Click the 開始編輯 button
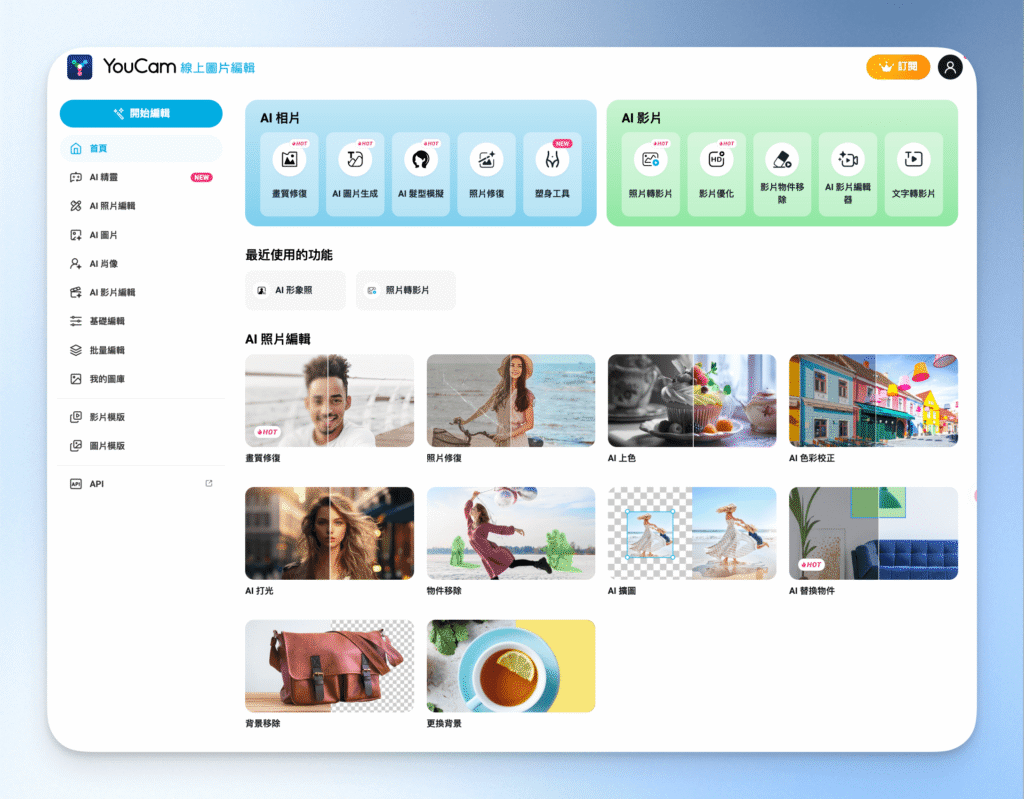This screenshot has height=799, width=1024. [x=141, y=113]
